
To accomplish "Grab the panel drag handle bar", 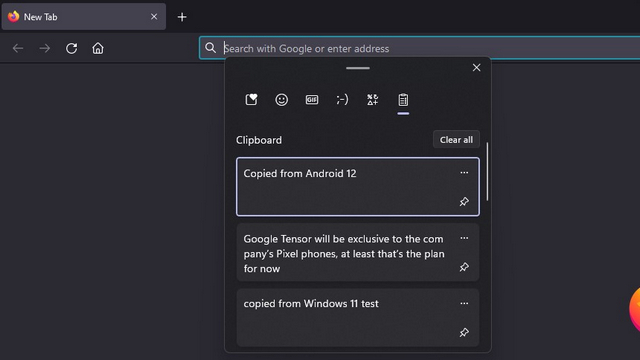I will (x=358, y=68).
